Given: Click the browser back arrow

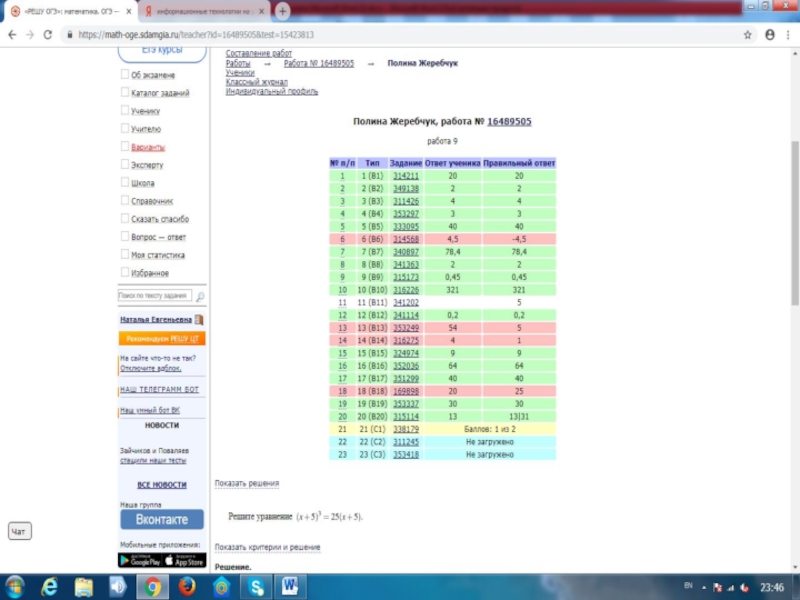Looking at the screenshot, I should tap(12, 35).
